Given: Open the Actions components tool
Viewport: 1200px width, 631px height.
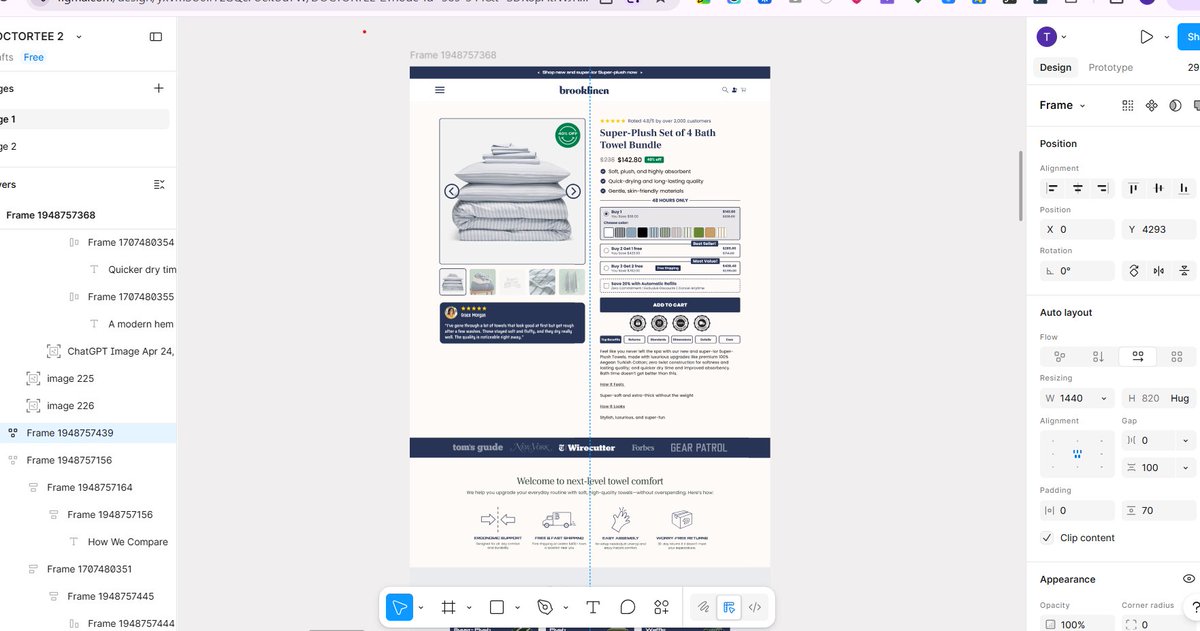Looking at the screenshot, I should pyautogui.click(x=661, y=607).
